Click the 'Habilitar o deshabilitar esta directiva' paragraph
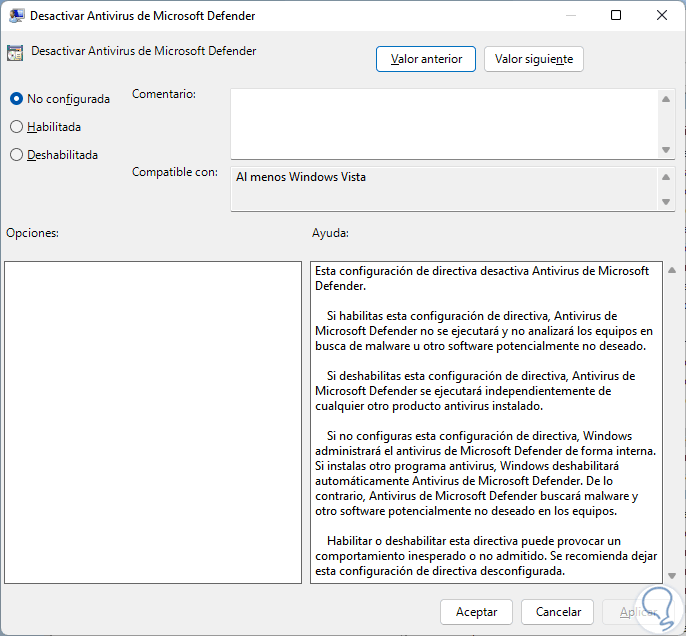Image resolution: width=686 pixels, height=636 pixels. 486,556
